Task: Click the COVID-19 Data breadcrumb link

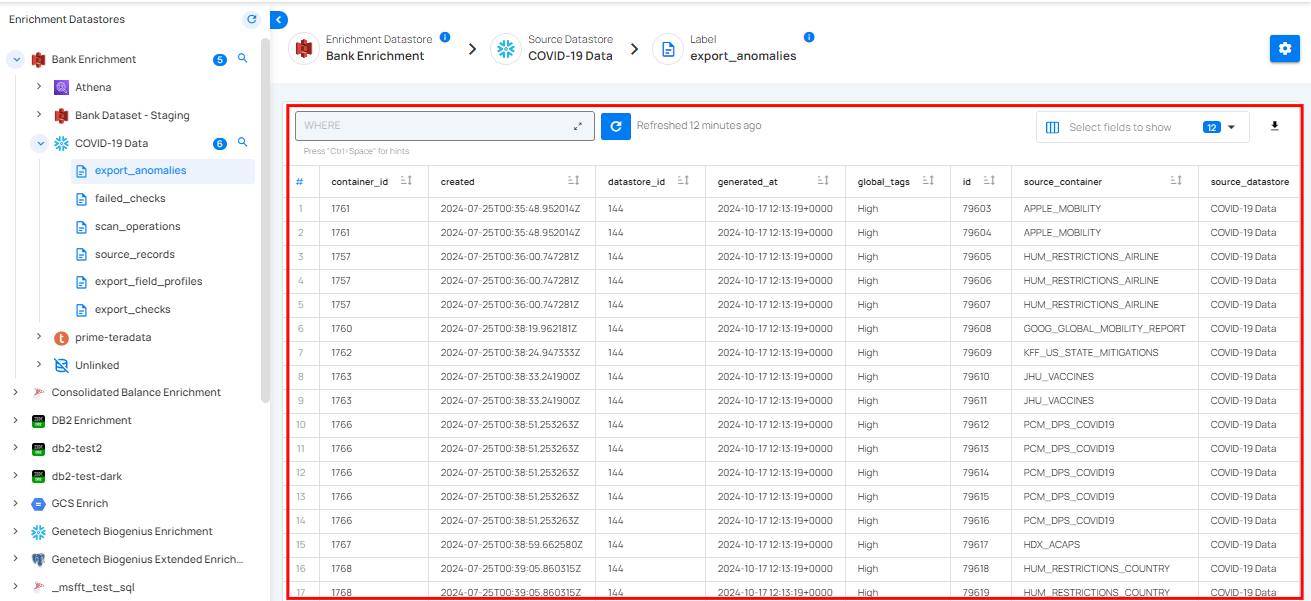Action: click(x=570, y=56)
